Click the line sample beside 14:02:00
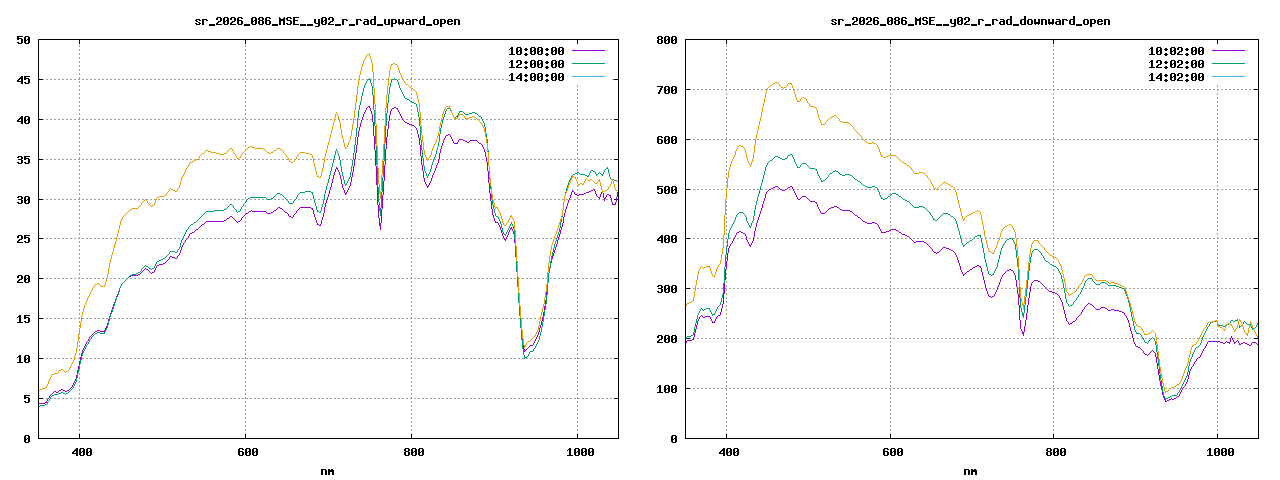Screen dimensions: 1280x480 pos(1228,77)
